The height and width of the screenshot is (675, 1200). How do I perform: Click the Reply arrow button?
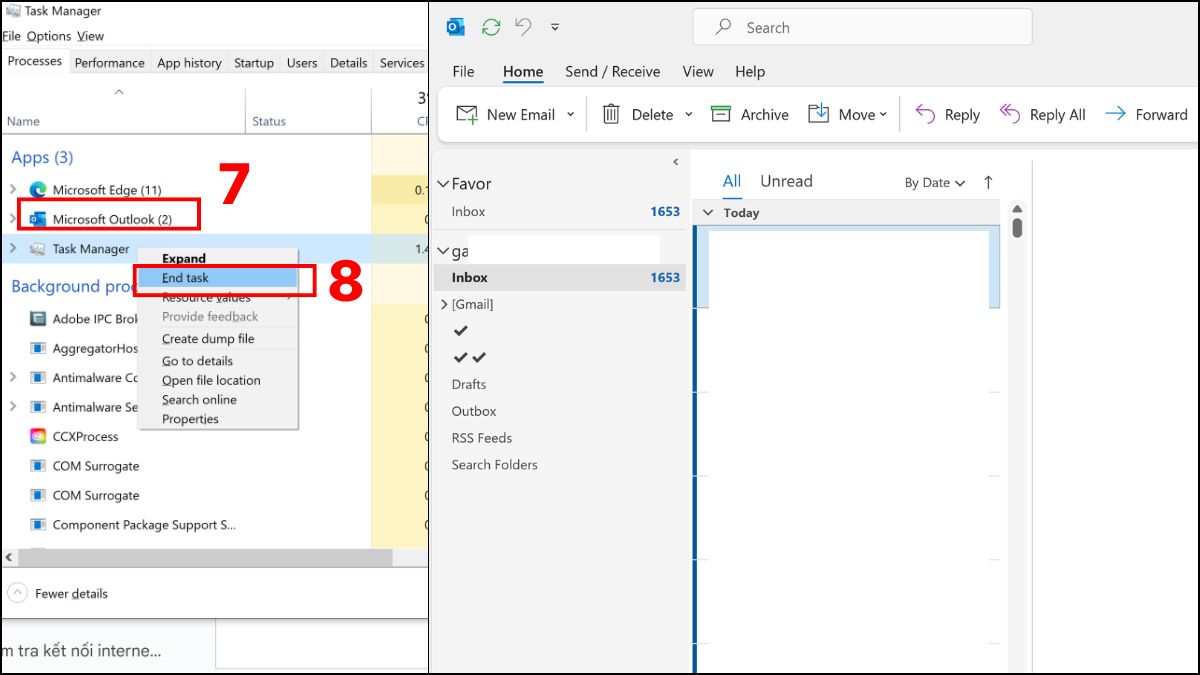[x=948, y=115]
